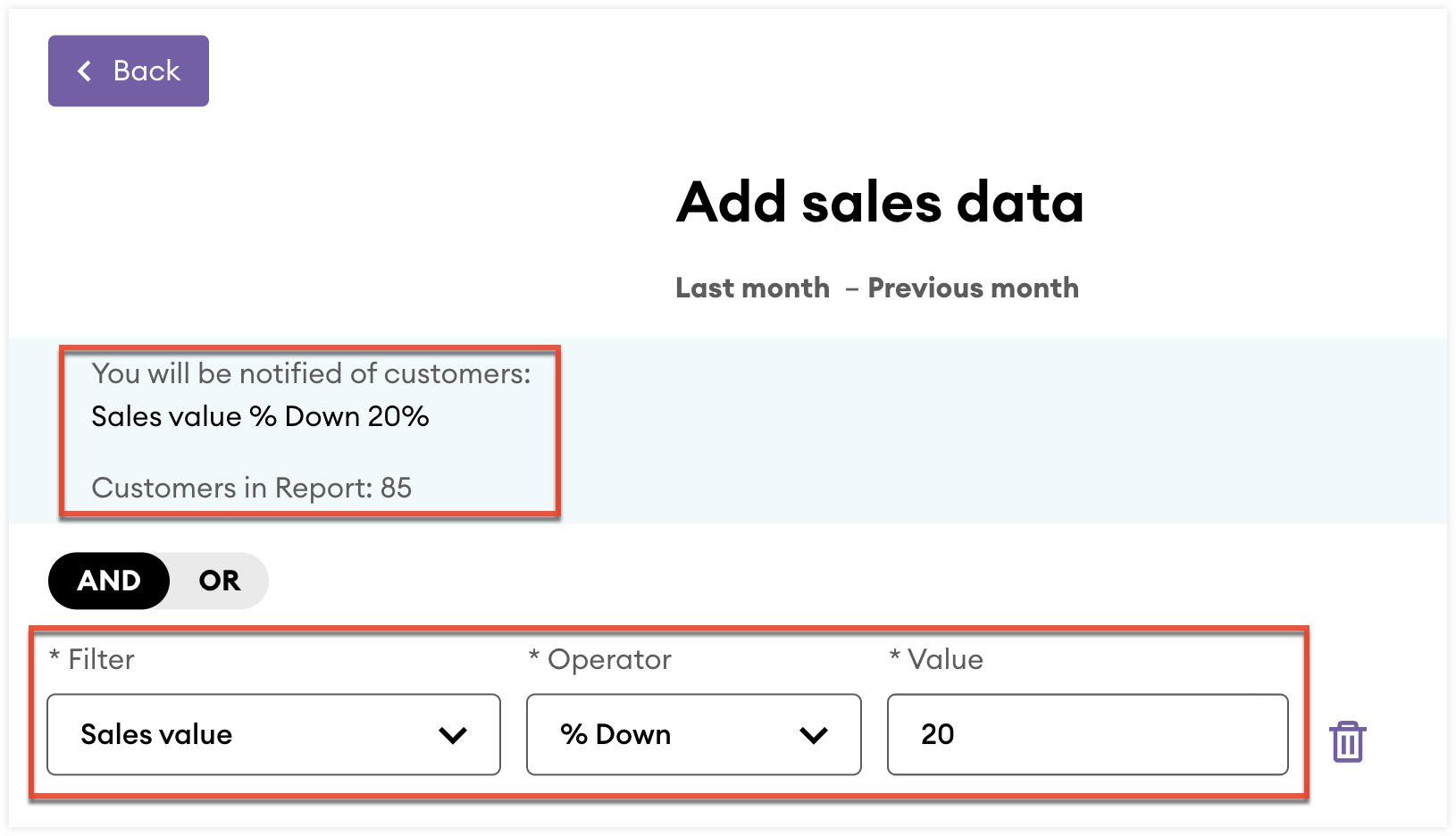Click the Sales value text in dropdown
The width and height of the screenshot is (1456, 836).
click(156, 734)
